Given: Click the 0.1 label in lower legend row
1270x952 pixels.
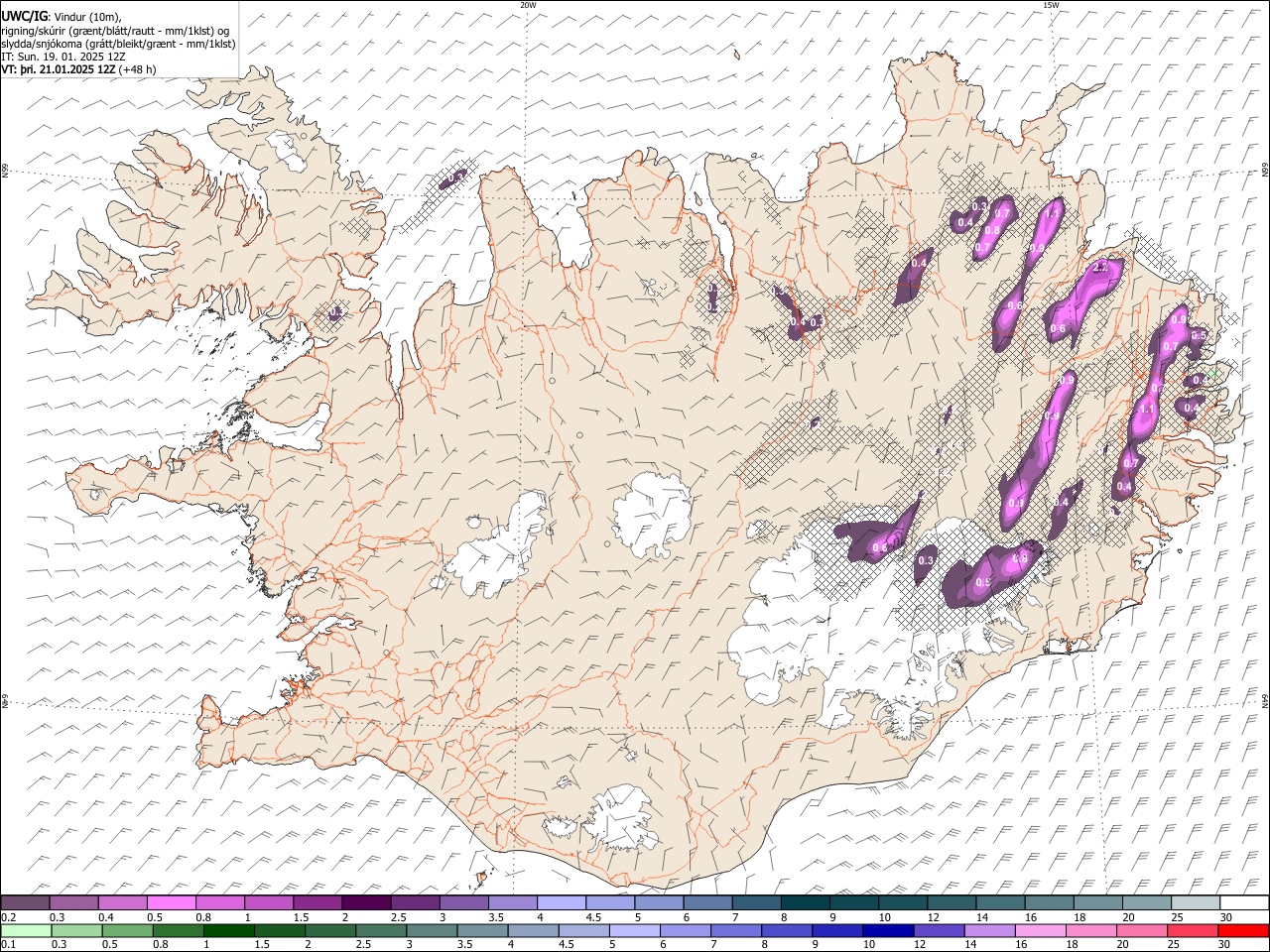Looking at the screenshot, I should (x=9, y=945).
